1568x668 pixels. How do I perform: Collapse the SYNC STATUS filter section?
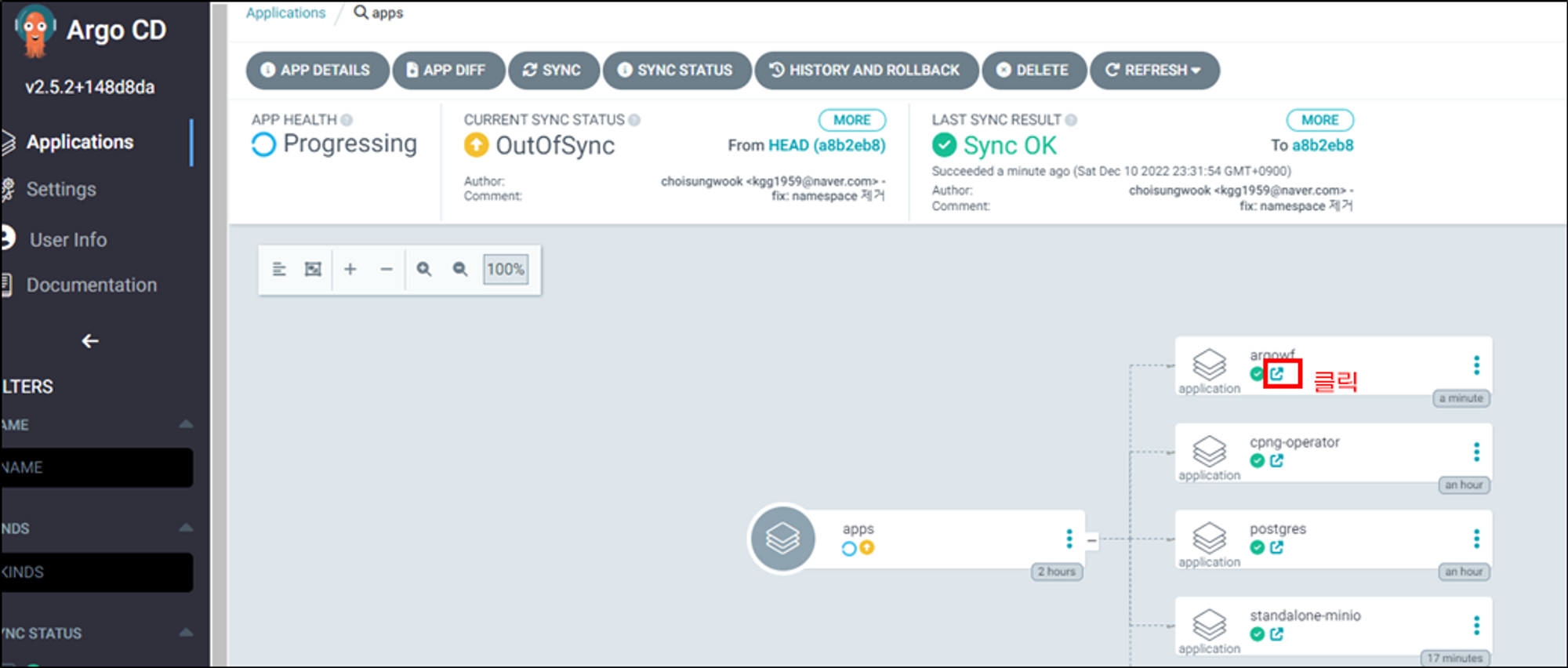tap(186, 632)
